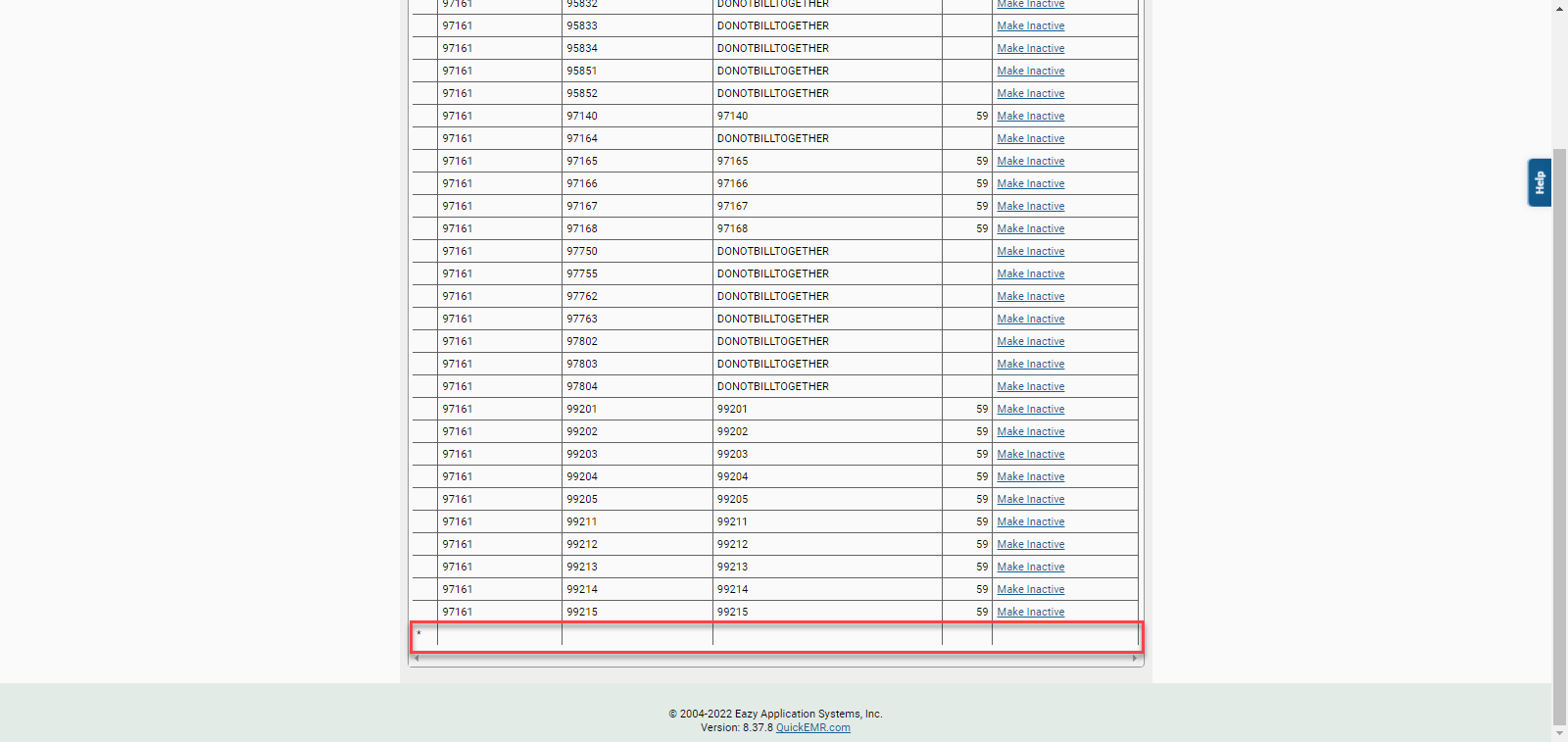
Task: Click third column cell of blank new row
Action: (x=827, y=634)
